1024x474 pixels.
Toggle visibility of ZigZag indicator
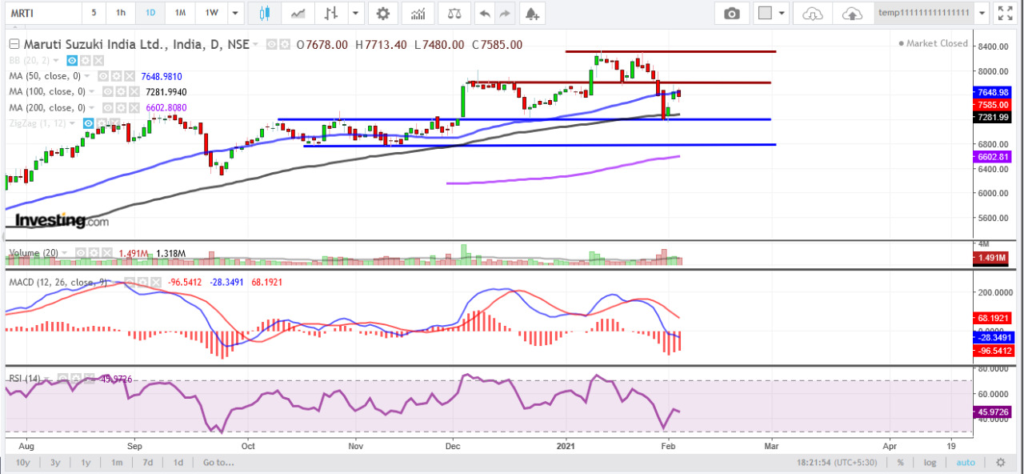88,123
